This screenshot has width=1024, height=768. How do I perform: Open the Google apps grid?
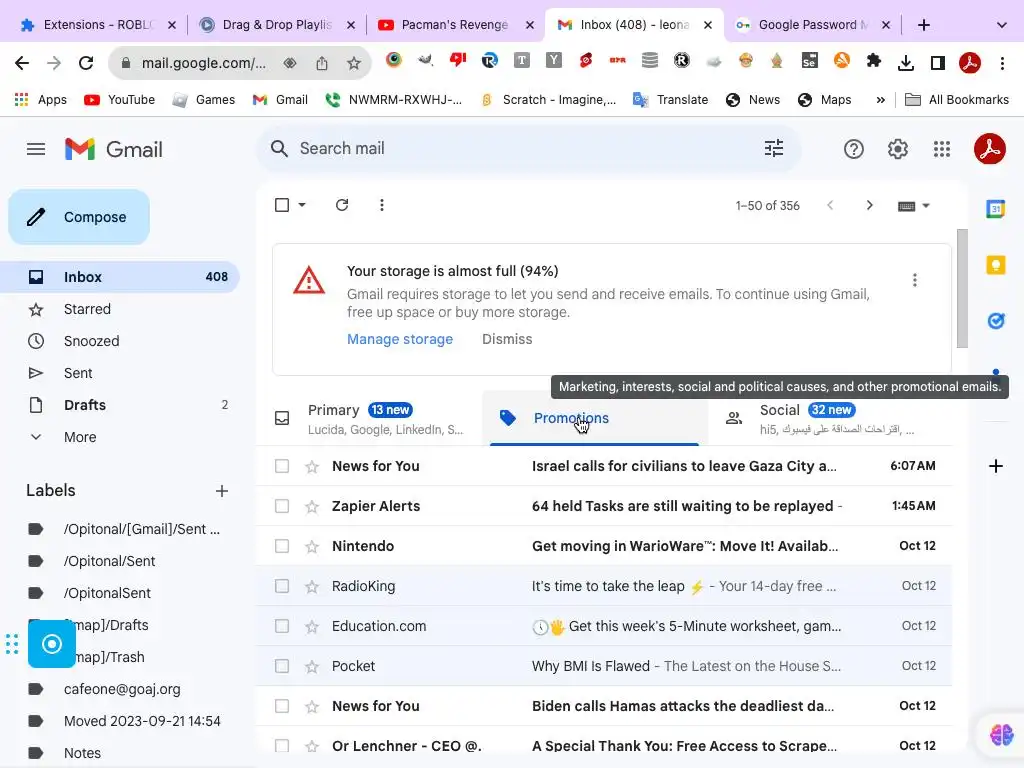(942, 149)
